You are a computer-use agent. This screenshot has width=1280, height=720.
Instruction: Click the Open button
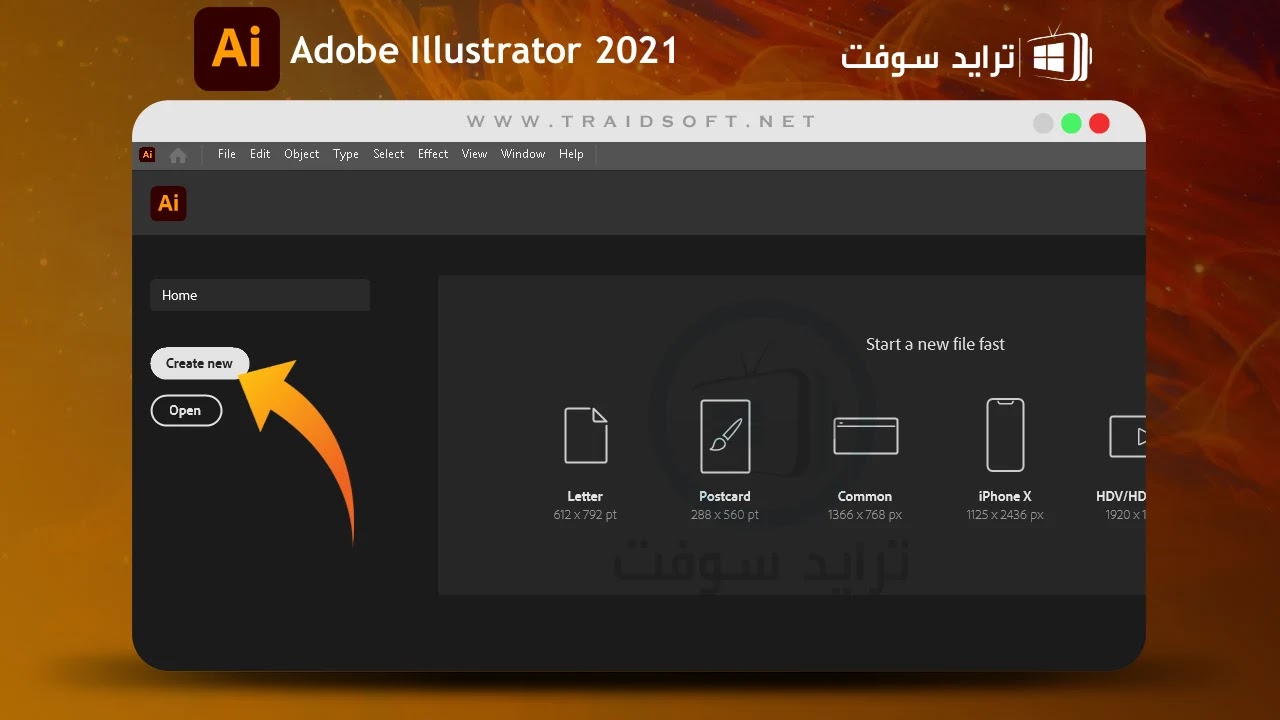[186, 410]
